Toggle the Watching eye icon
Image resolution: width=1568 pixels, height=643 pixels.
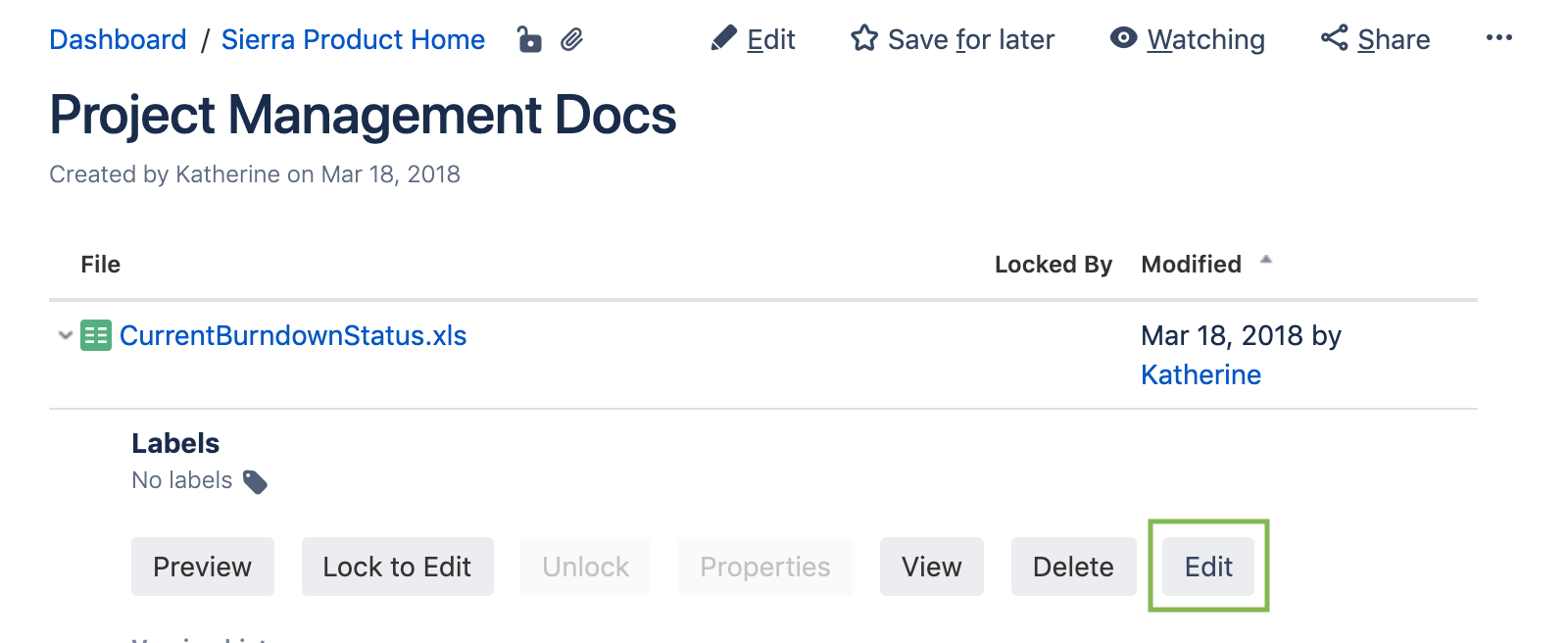pos(1123,38)
